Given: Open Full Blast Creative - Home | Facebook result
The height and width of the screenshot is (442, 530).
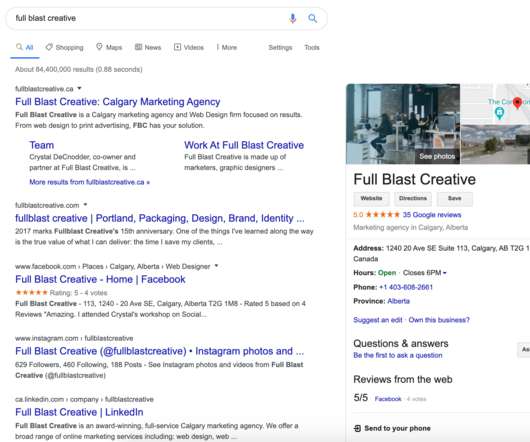Looking at the screenshot, I should pos(100,279).
